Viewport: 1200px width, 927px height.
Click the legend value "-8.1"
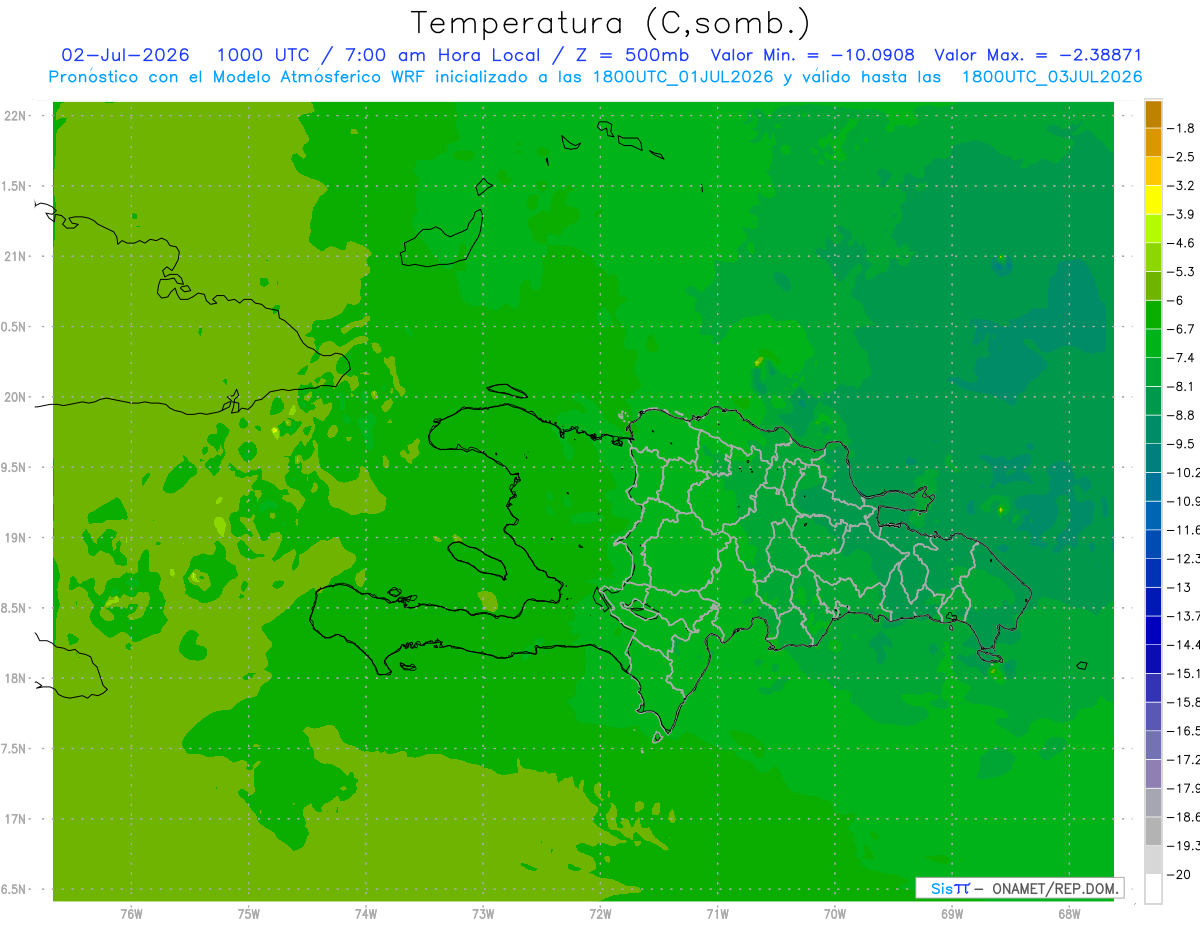[1183, 386]
